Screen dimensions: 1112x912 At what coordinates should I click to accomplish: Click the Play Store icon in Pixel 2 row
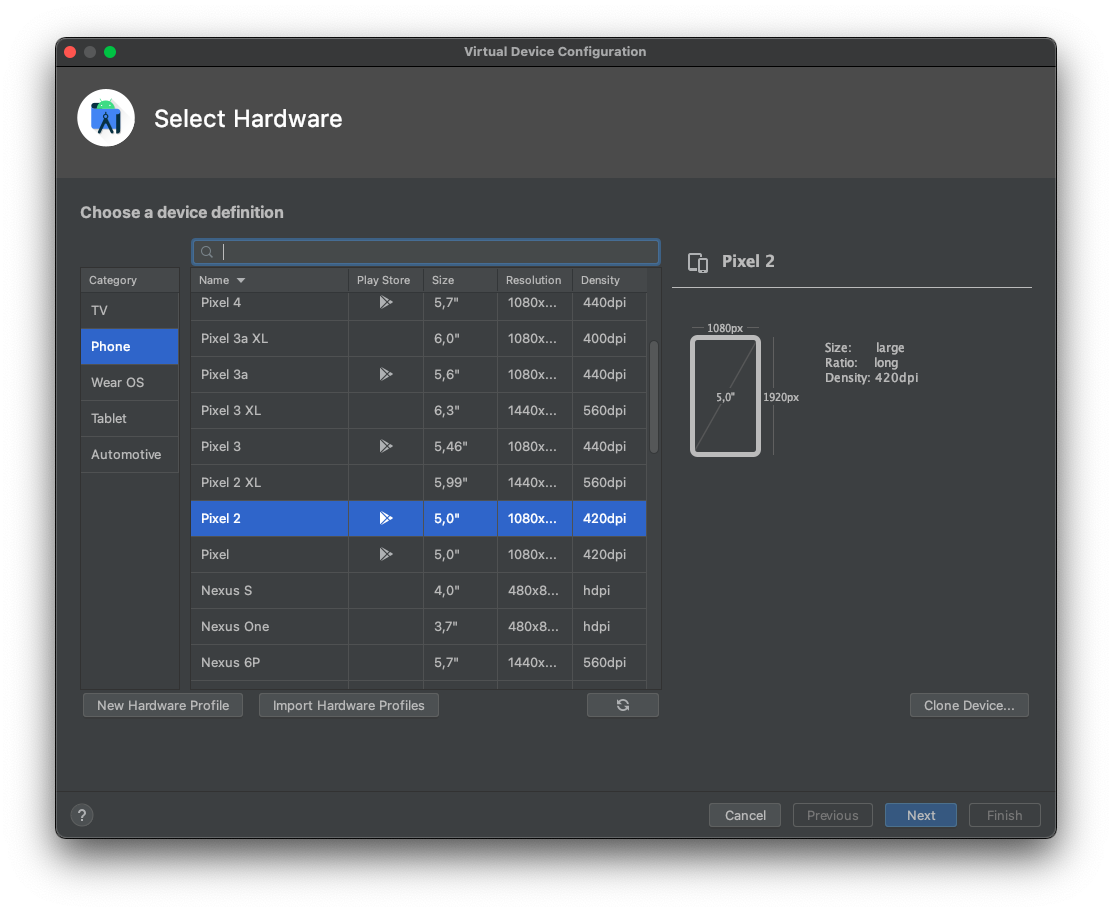click(386, 518)
